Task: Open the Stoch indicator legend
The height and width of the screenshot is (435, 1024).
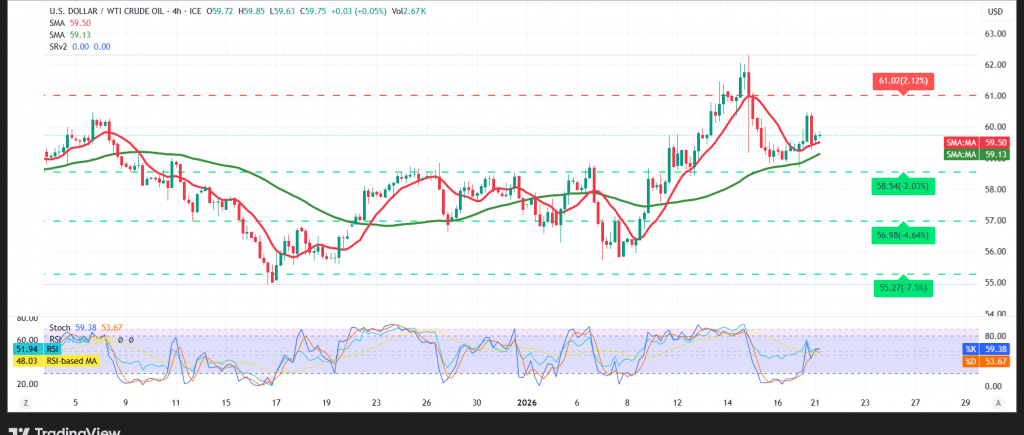Action: [59, 328]
